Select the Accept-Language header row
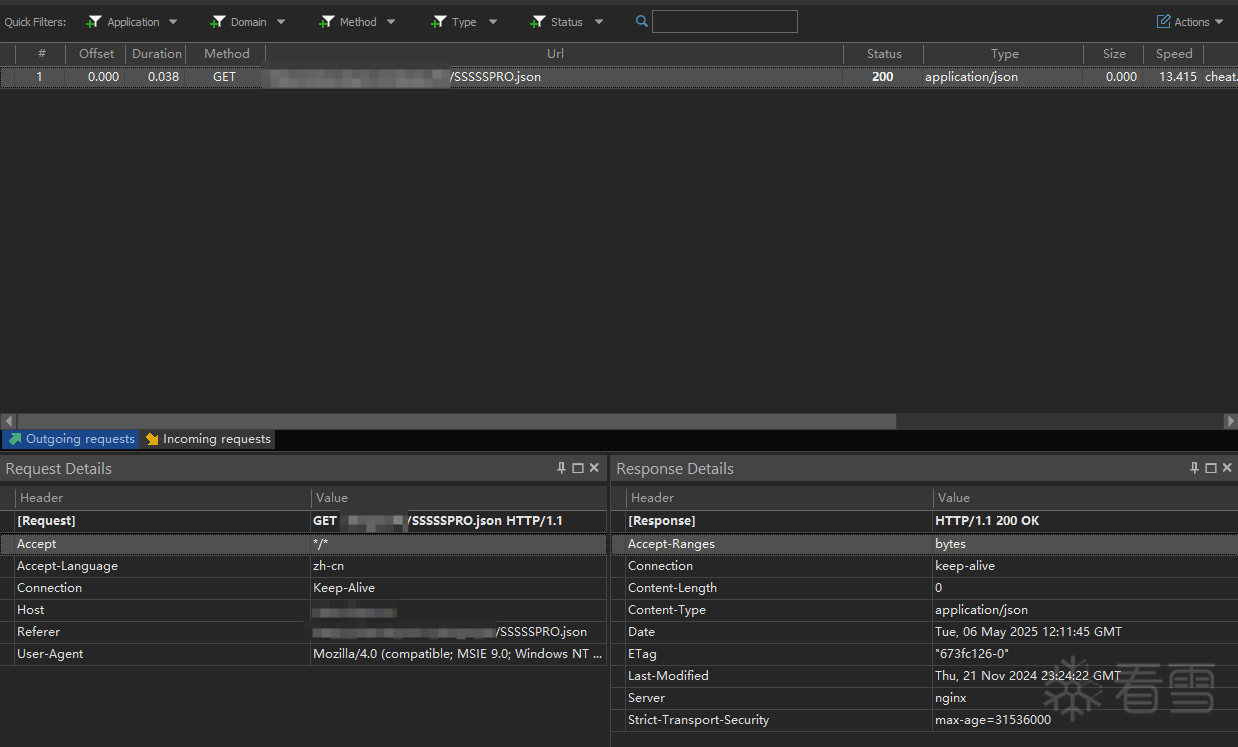The width and height of the screenshot is (1238, 747). (x=304, y=566)
